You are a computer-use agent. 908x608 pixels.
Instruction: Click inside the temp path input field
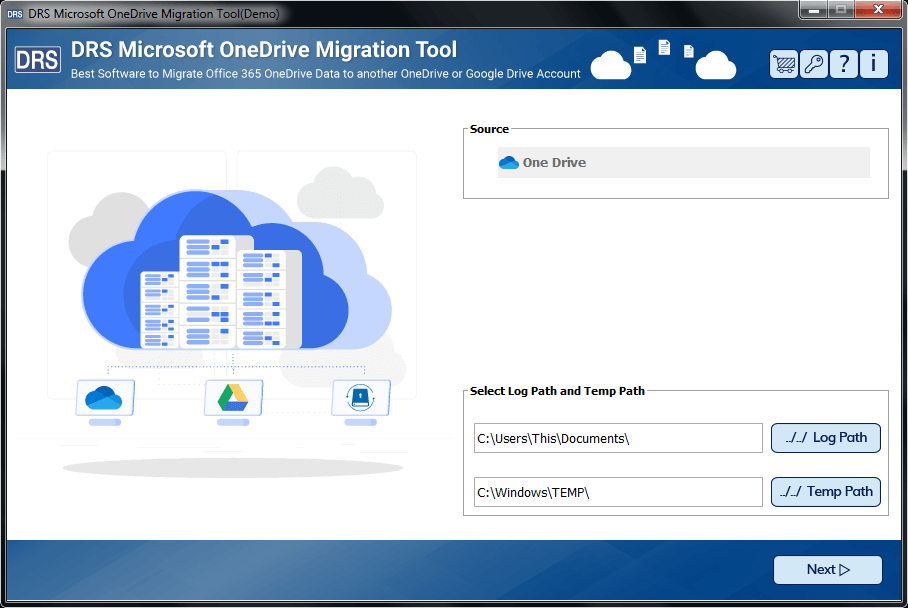[617, 492]
